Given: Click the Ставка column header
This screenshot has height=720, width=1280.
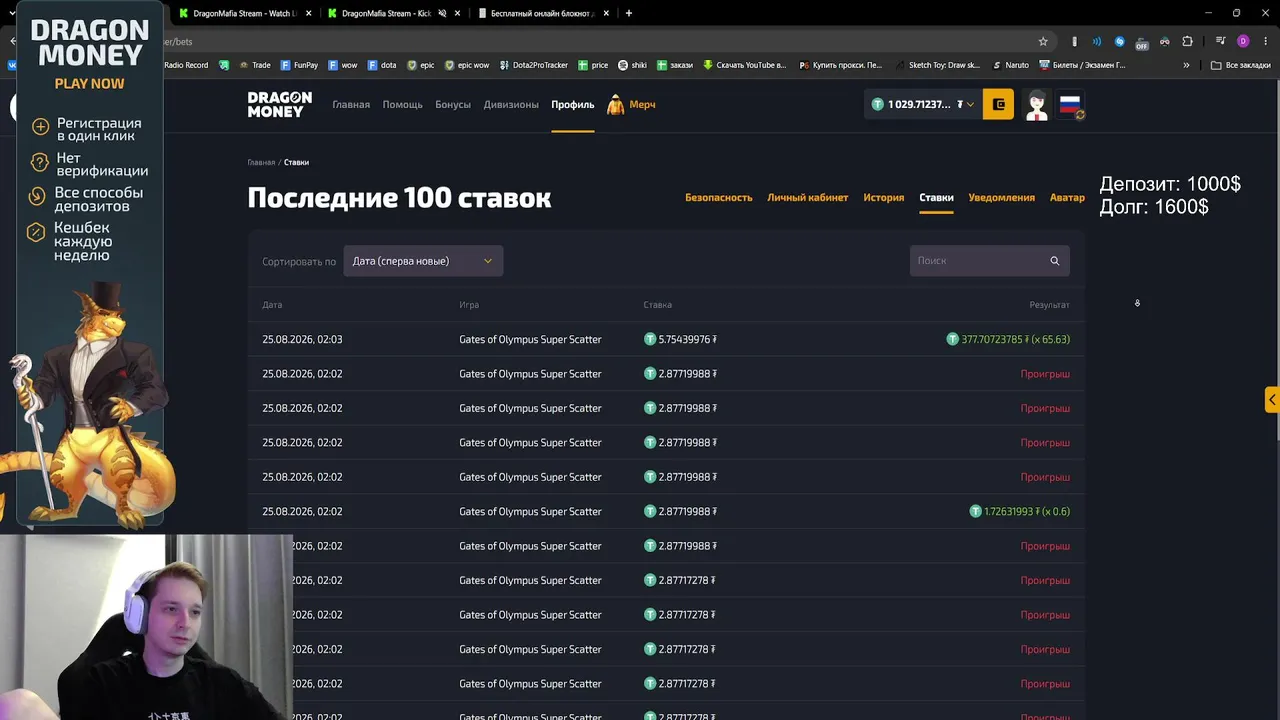Looking at the screenshot, I should point(657,305).
